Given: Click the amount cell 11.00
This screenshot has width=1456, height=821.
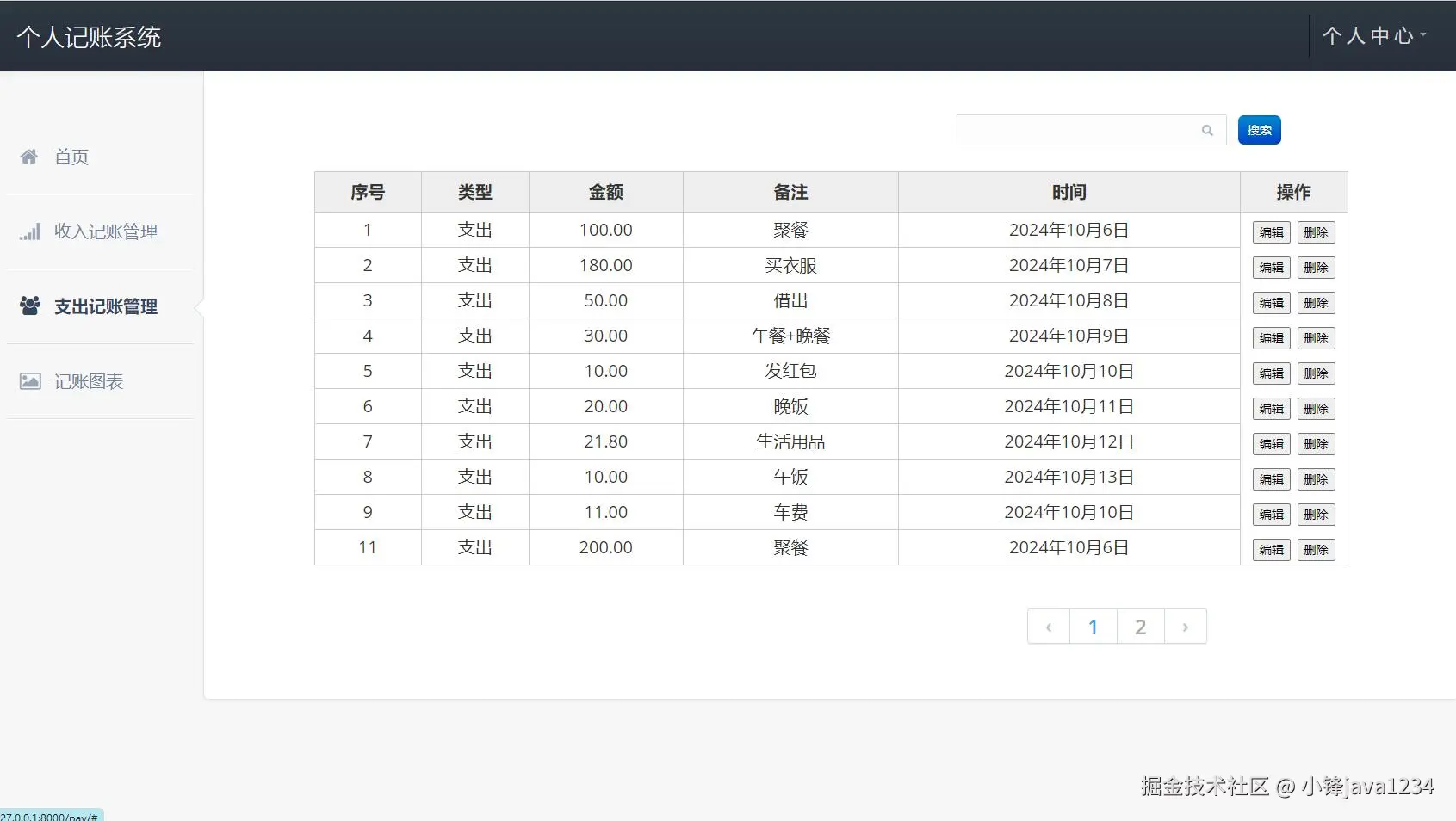Looking at the screenshot, I should 606,512.
